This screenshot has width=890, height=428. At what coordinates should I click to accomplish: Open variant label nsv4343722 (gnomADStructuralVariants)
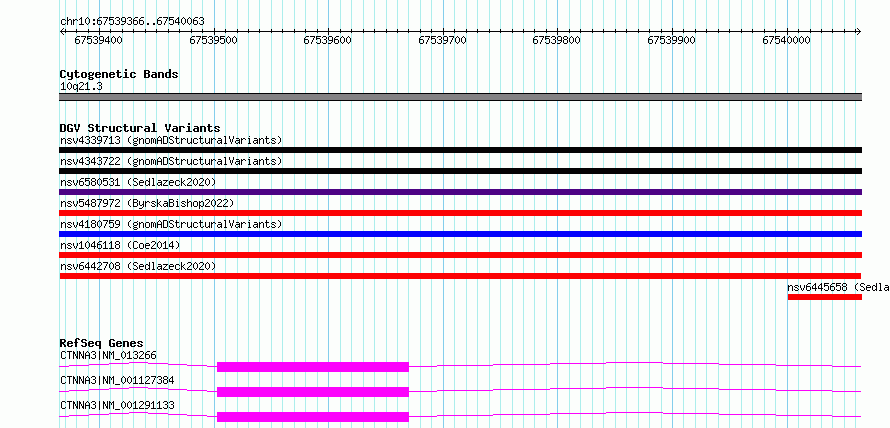coord(171,161)
